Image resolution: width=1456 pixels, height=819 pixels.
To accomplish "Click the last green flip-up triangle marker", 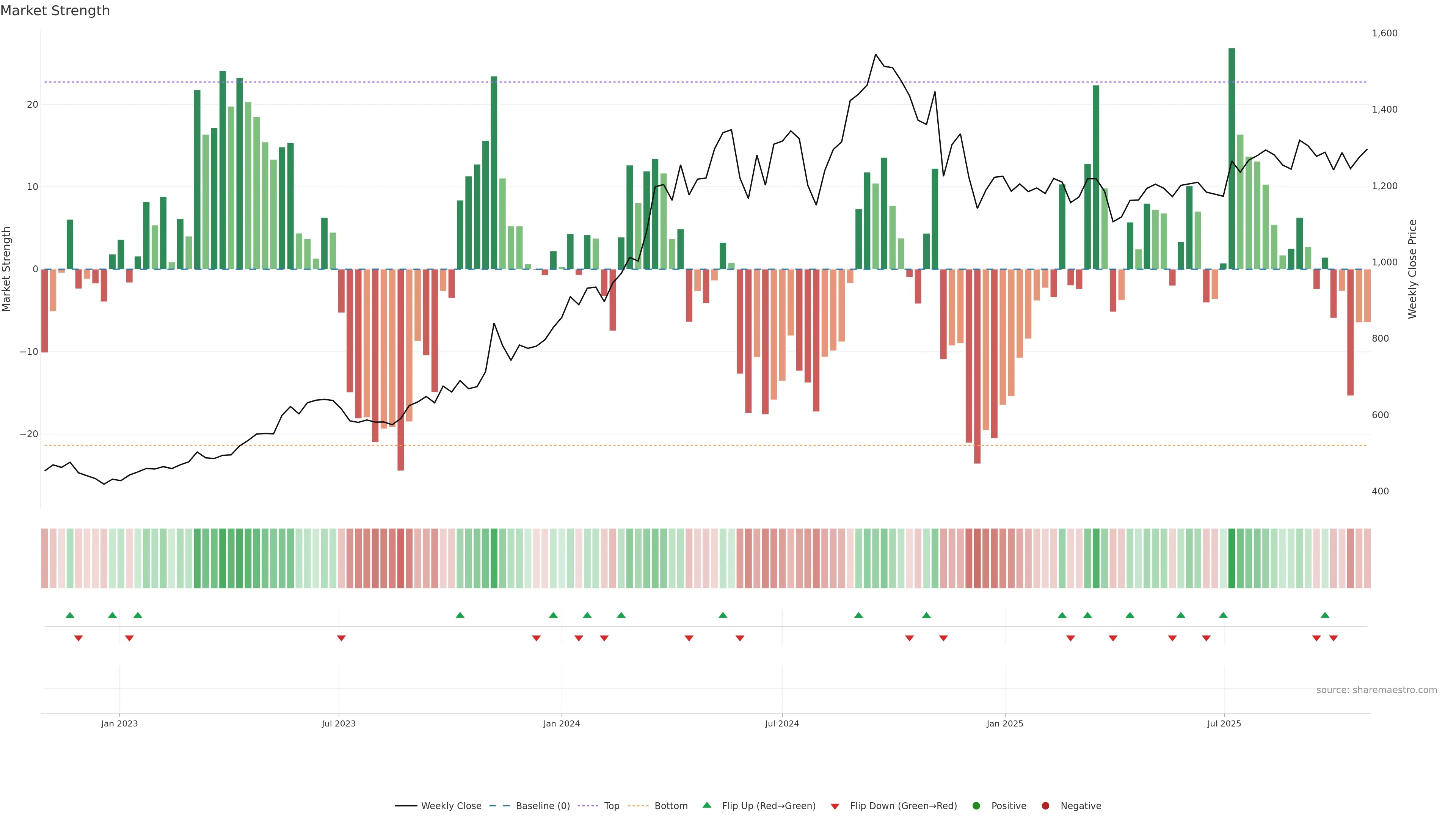I will (x=1325, y=615).
